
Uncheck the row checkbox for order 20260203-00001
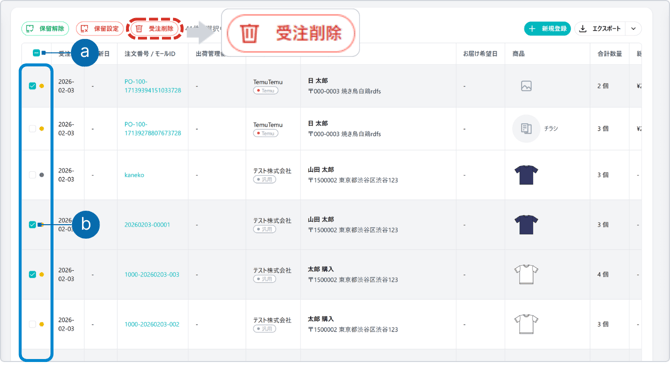click(x=32, y=225)
